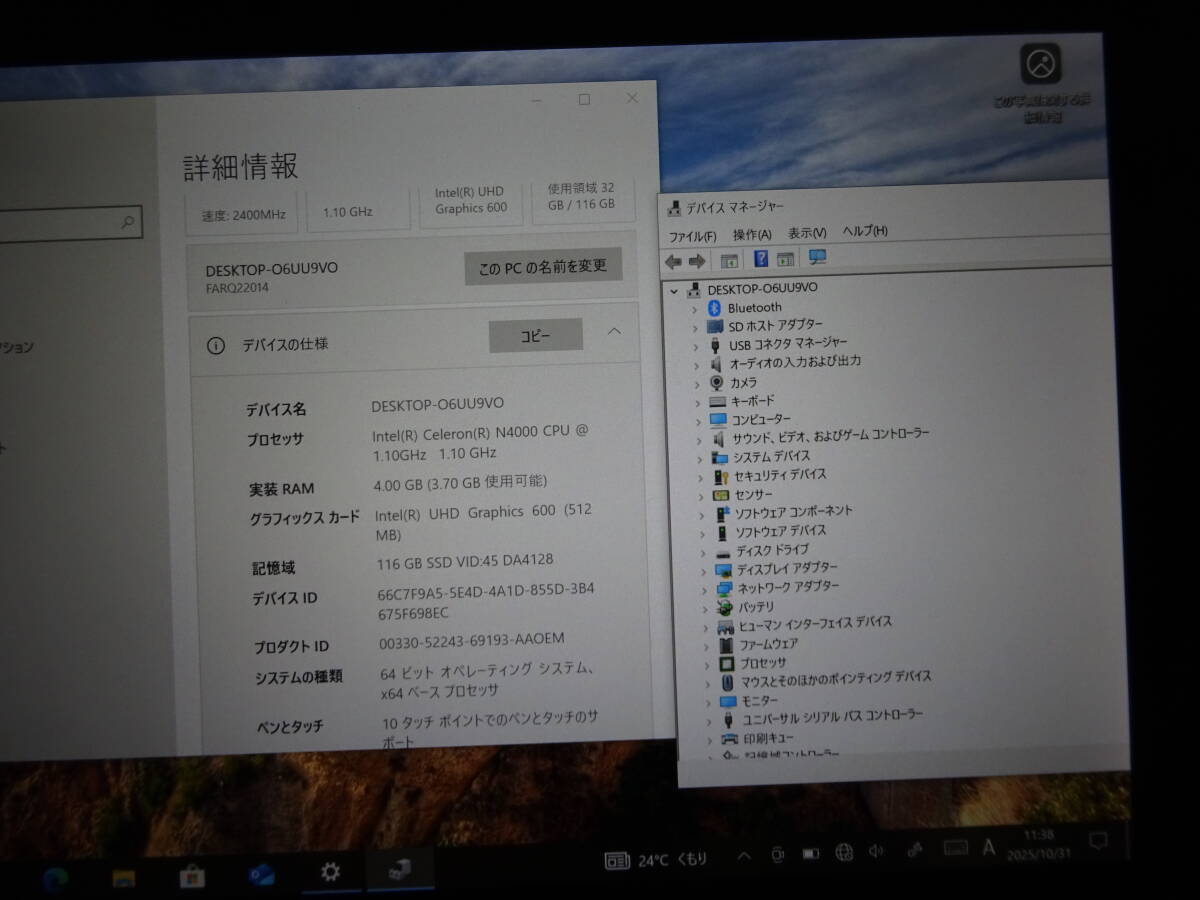1200x900 pixels.
Task: Collapse the デバイスの仕様 section chevron
Action: coord(615,331)
